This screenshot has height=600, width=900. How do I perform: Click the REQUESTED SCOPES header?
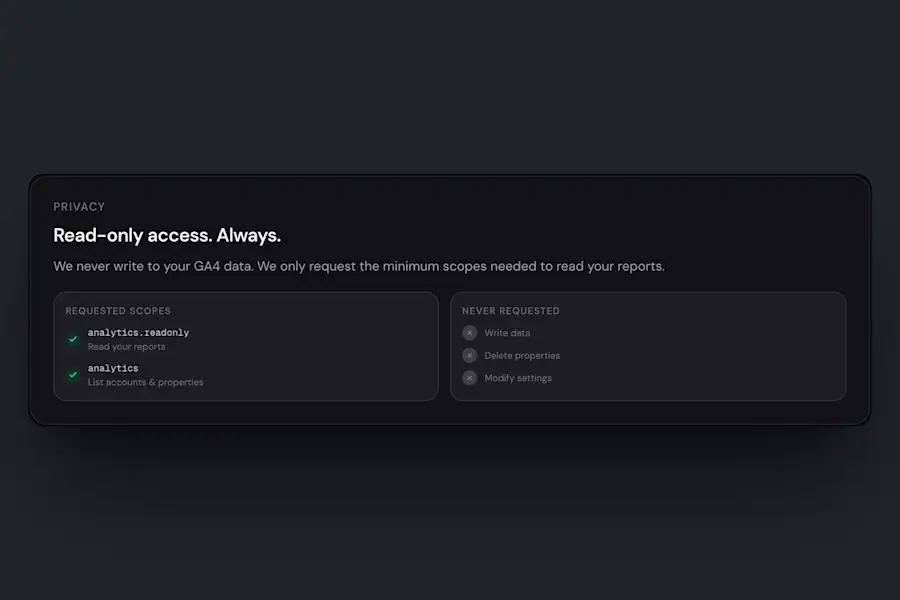[118, 311]
